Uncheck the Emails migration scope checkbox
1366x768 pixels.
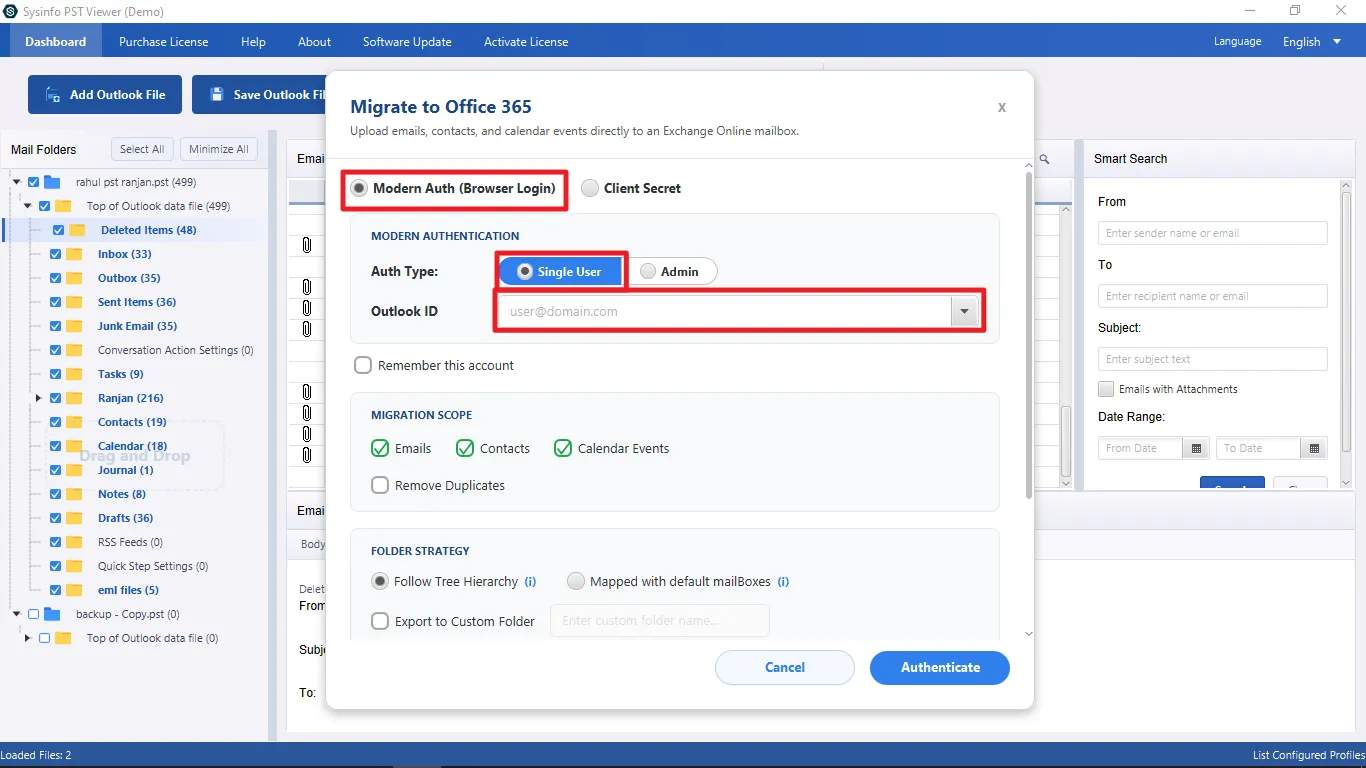[380, 448]
